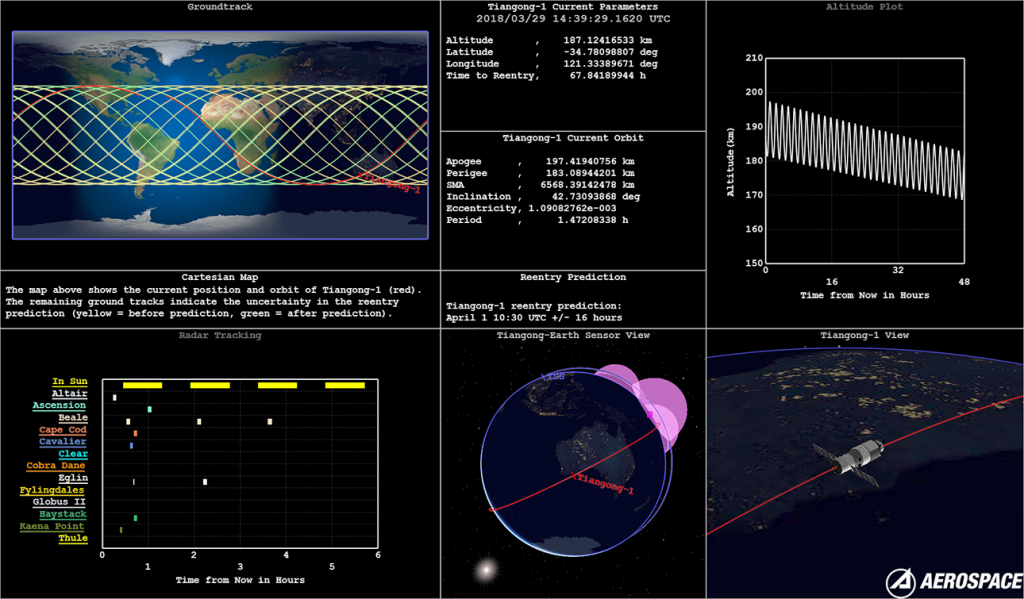The height and width of the screenshot is (599, 1024).
Task: Click the Tiangong-1 label on the sensor view globe
Action: 602,485
